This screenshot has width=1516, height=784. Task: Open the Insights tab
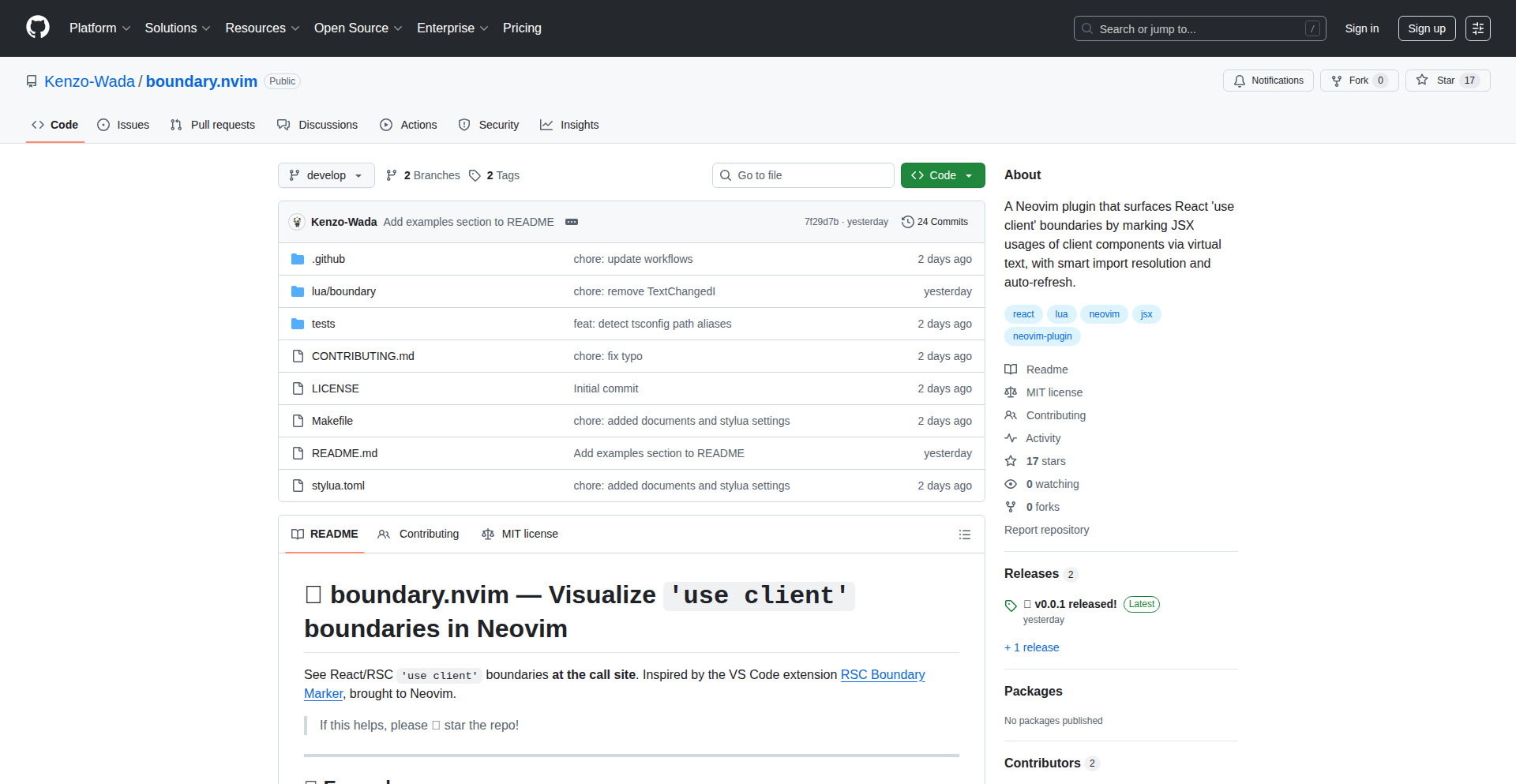pyautogui.click(x=569, y=125)
